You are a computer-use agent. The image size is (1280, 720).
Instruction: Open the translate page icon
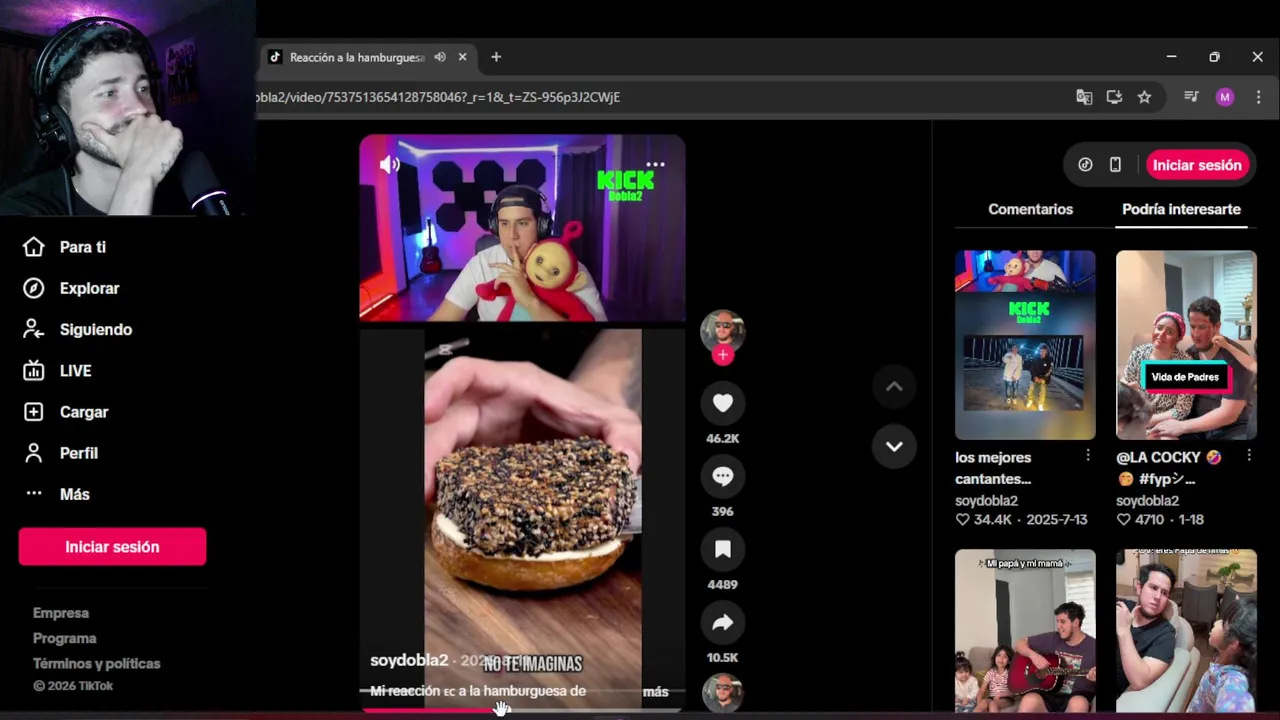click(x=1084, y=97)
